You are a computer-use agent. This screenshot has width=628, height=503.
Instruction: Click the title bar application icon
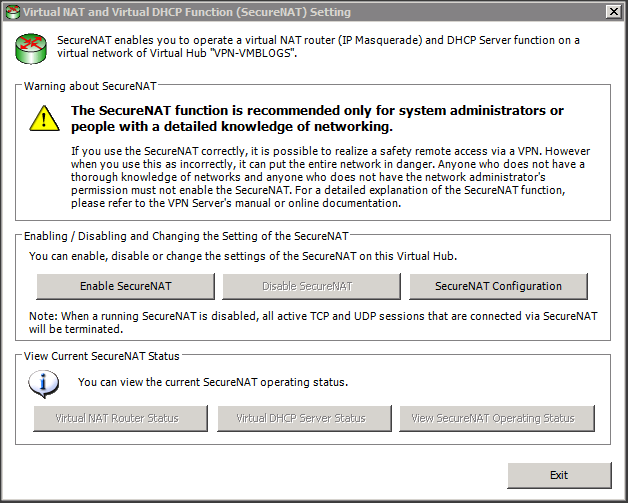14,11
